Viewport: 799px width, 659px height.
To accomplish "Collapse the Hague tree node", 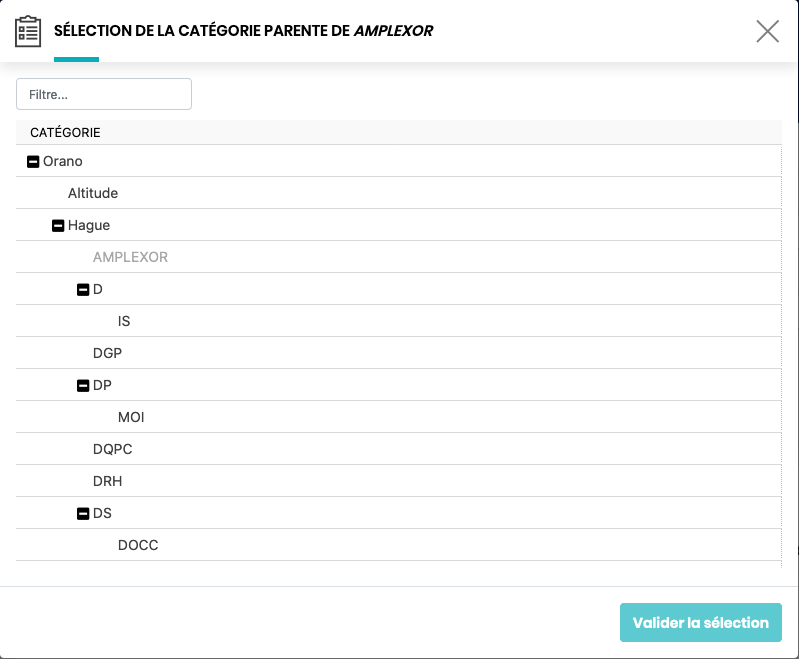I will 58,226.
